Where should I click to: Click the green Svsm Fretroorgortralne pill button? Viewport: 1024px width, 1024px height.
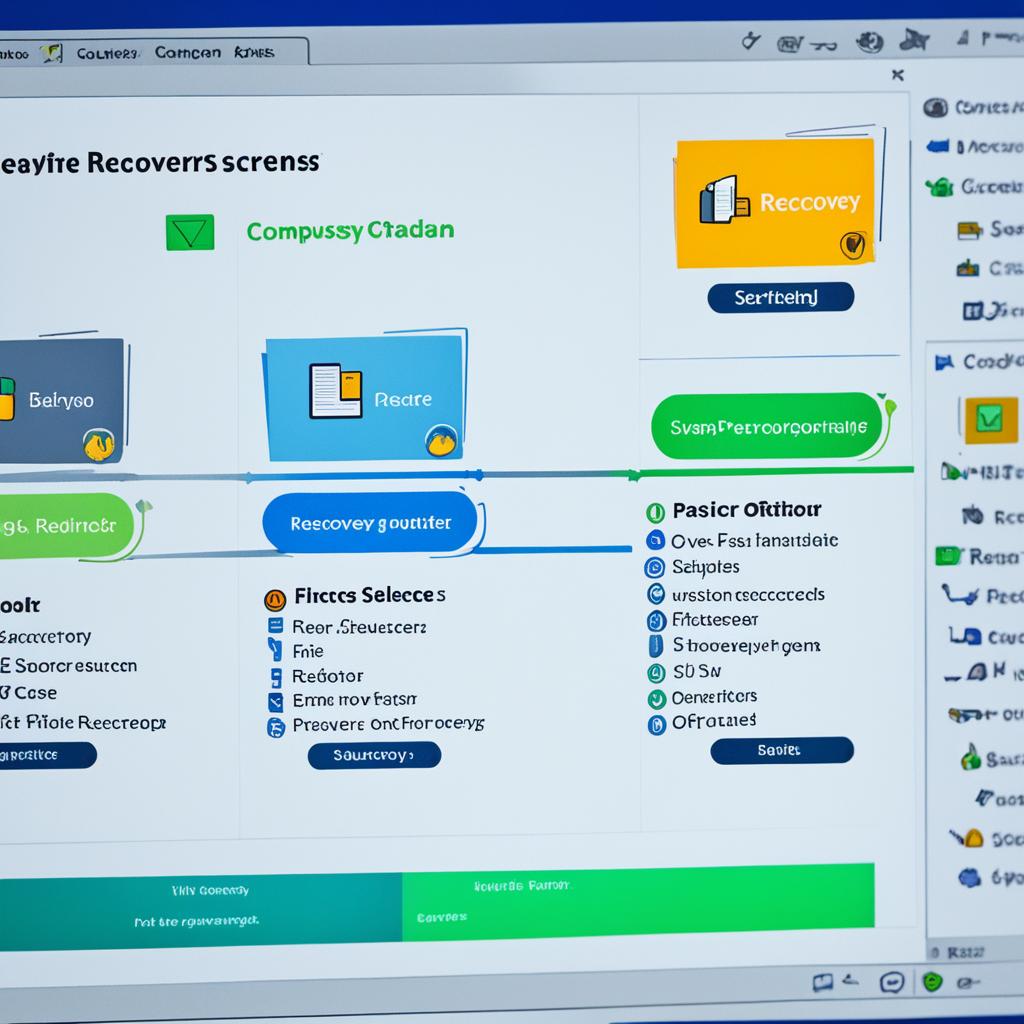click(767, 426)
